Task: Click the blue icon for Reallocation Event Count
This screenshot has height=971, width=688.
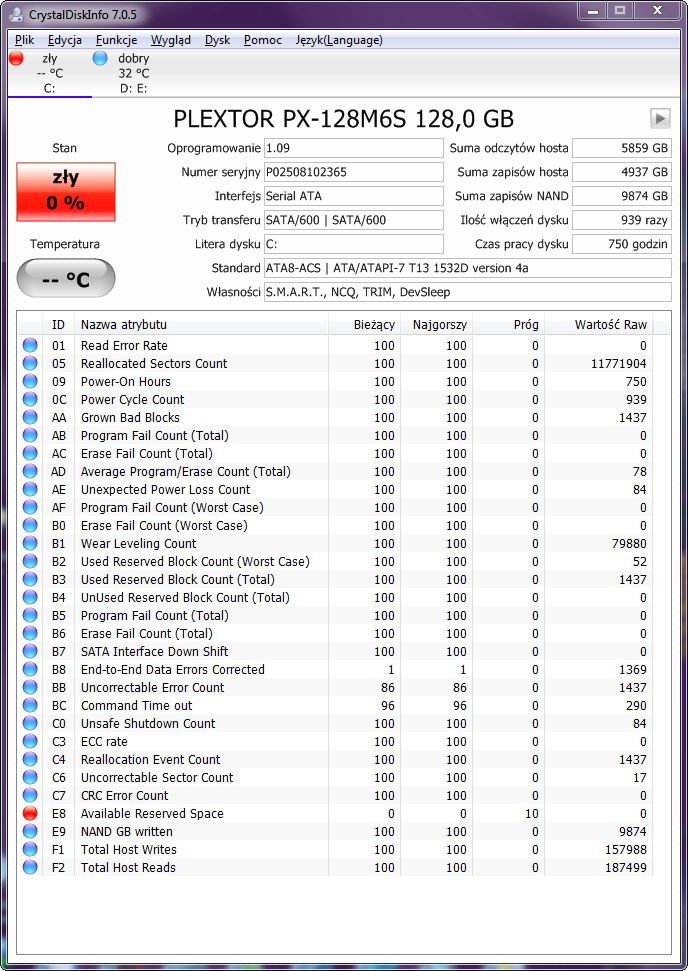Action: coord(30,759)
